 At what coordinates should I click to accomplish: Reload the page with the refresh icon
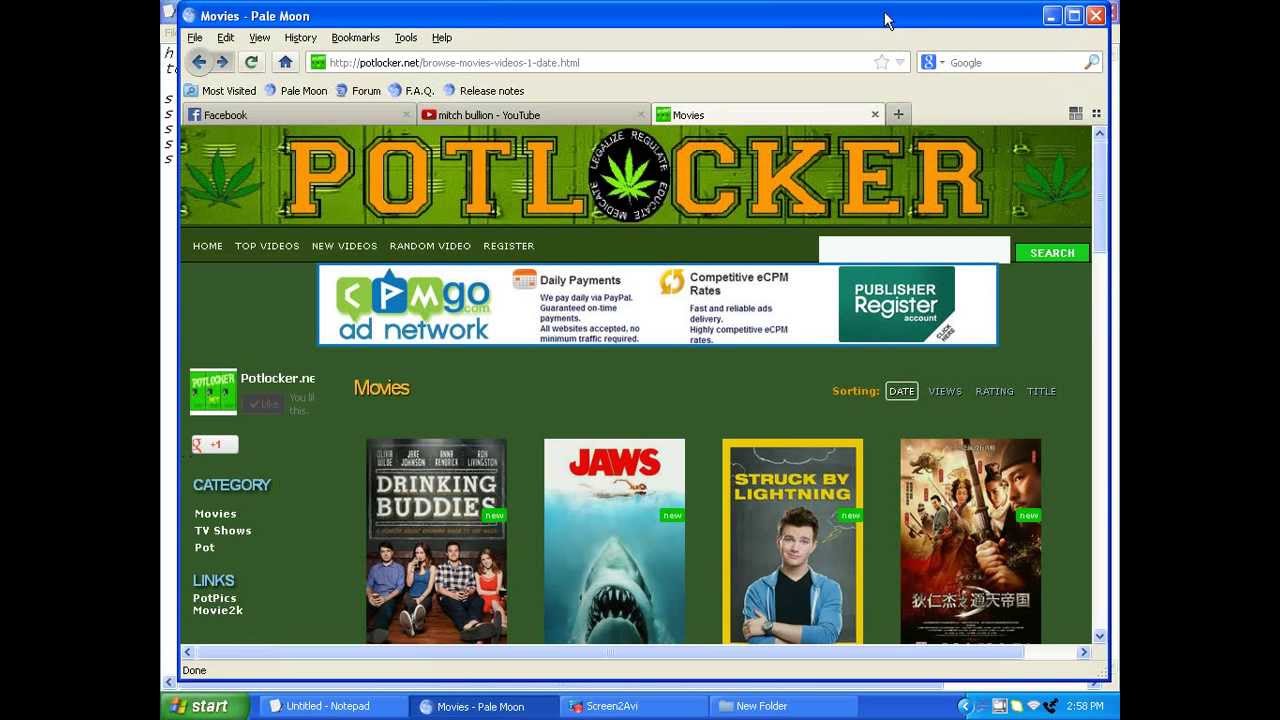tap(251, 62)
